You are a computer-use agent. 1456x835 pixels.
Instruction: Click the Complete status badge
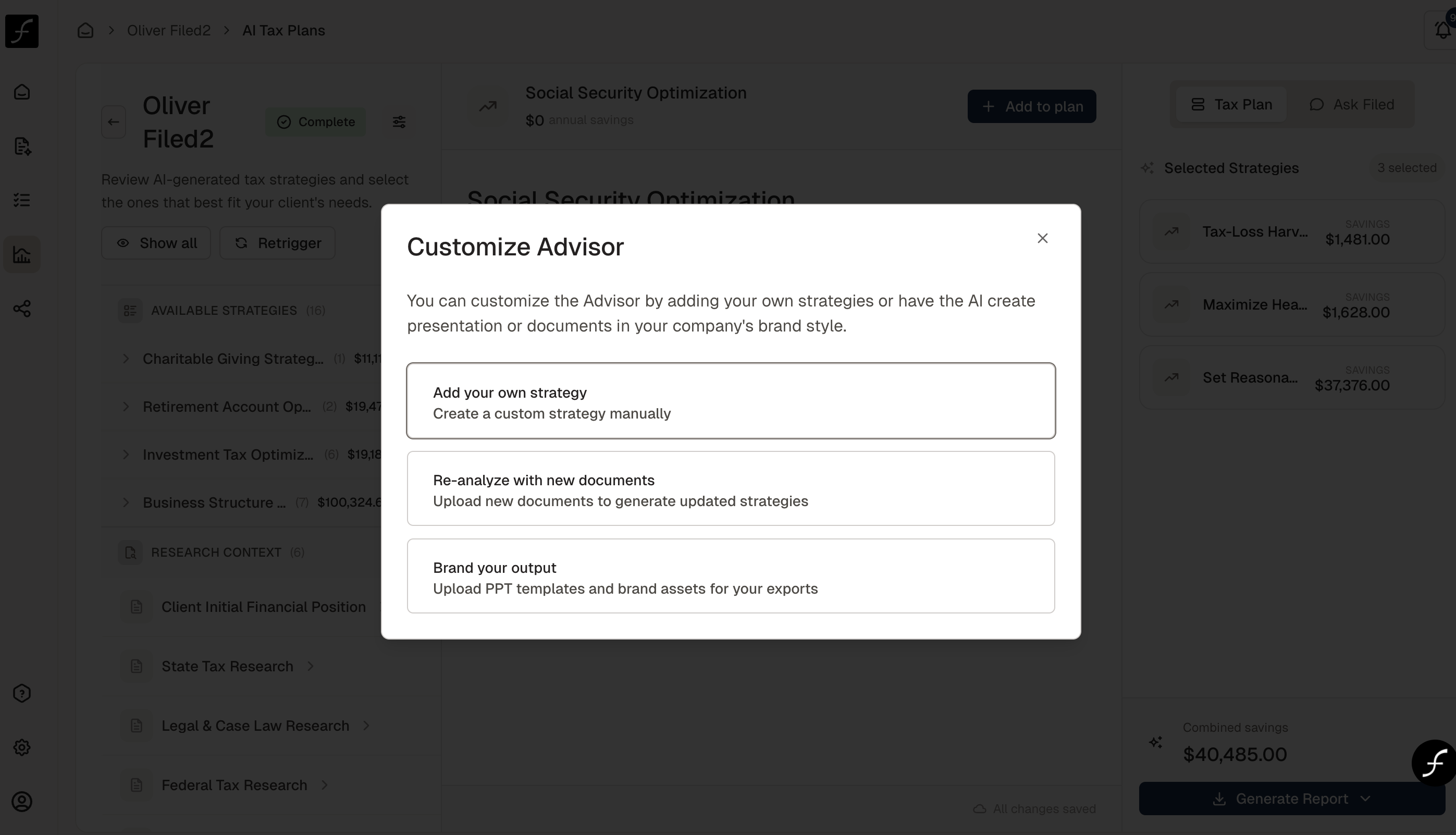click(315, 121)
